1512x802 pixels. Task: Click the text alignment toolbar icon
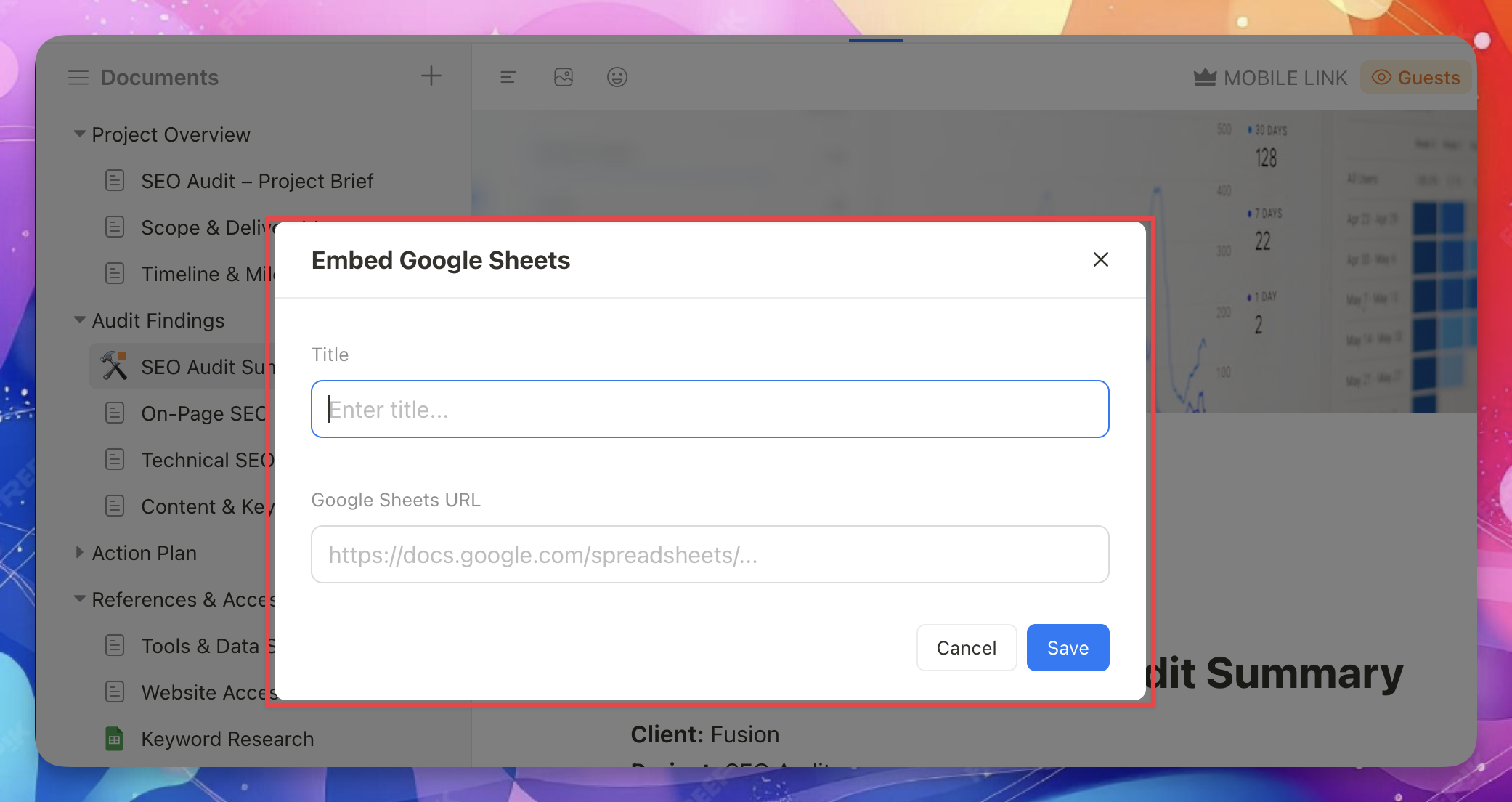pyautogui.click(x=508, y=77)
